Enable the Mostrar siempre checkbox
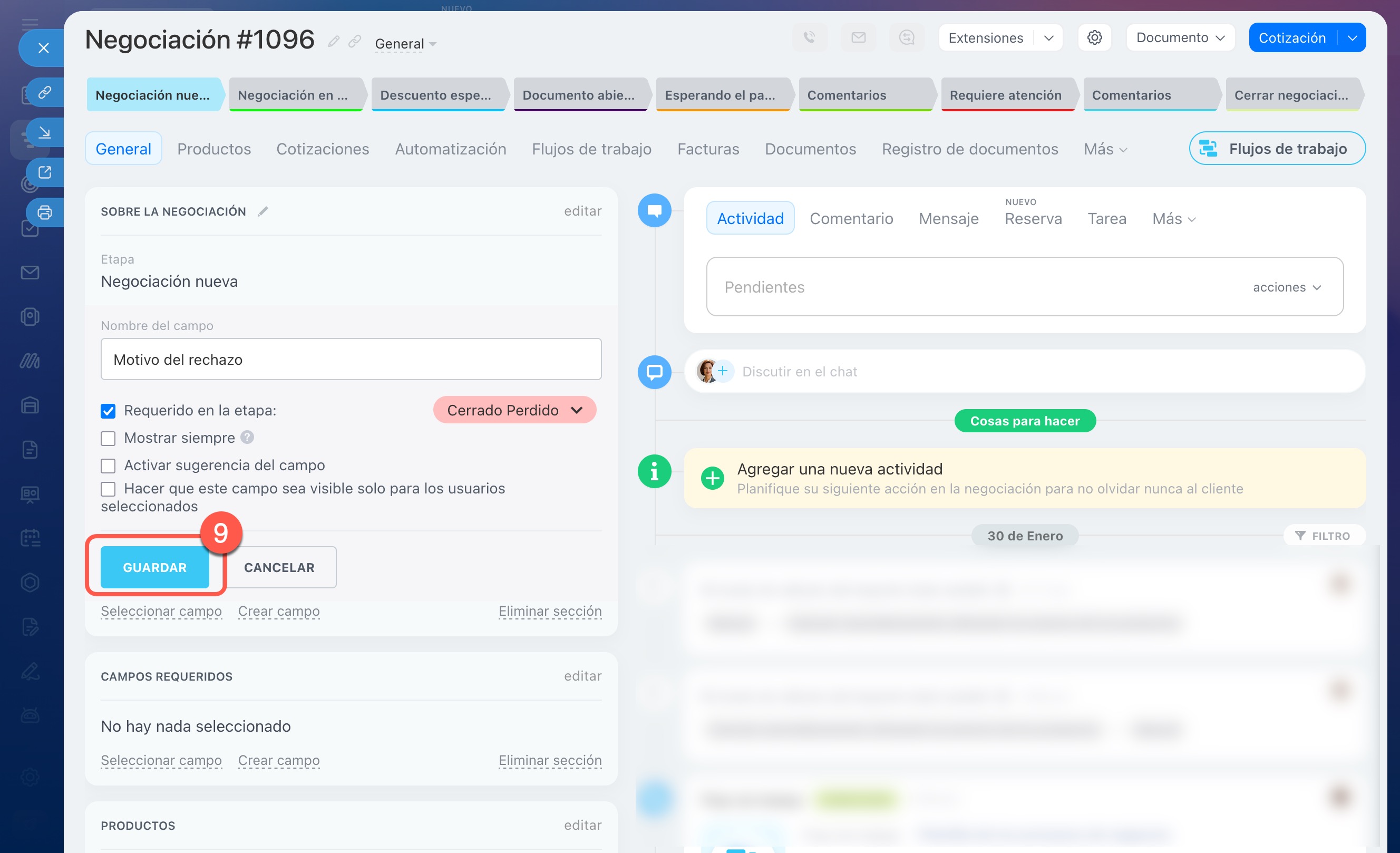Image resolution: width=1400 pixels, height=853 pixels. pyautogui.click(x=108, y=438)
